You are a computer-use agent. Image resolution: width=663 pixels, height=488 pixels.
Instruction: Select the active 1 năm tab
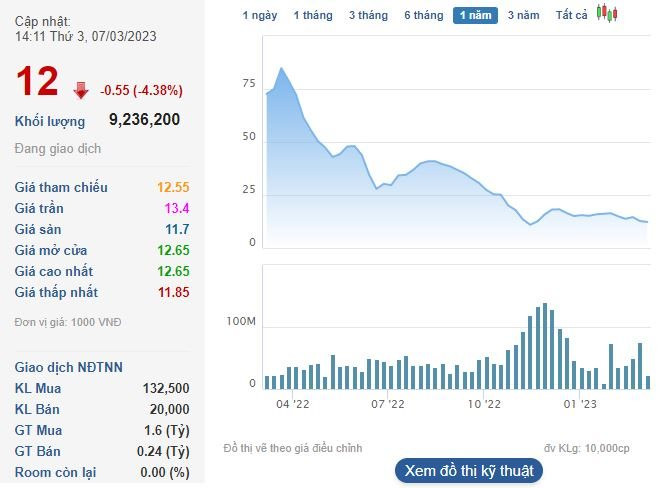tap(475, 16)
